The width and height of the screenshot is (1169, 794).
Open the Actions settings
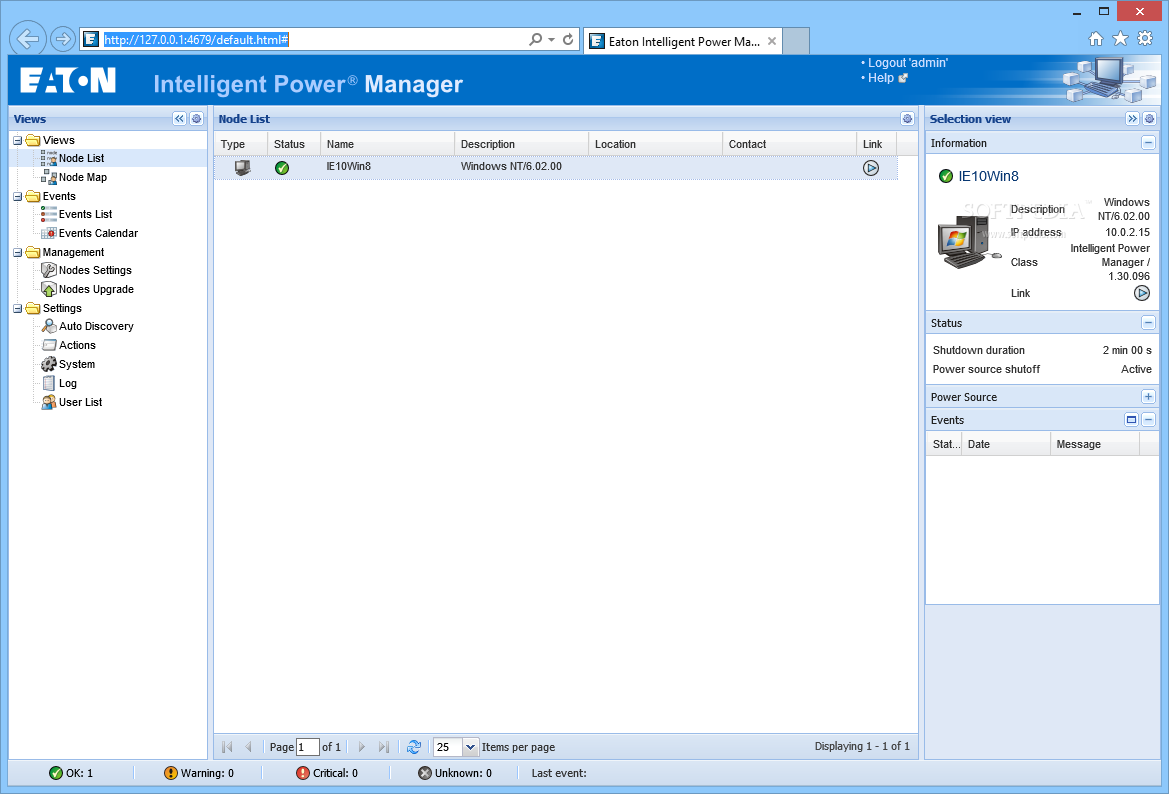78,345
